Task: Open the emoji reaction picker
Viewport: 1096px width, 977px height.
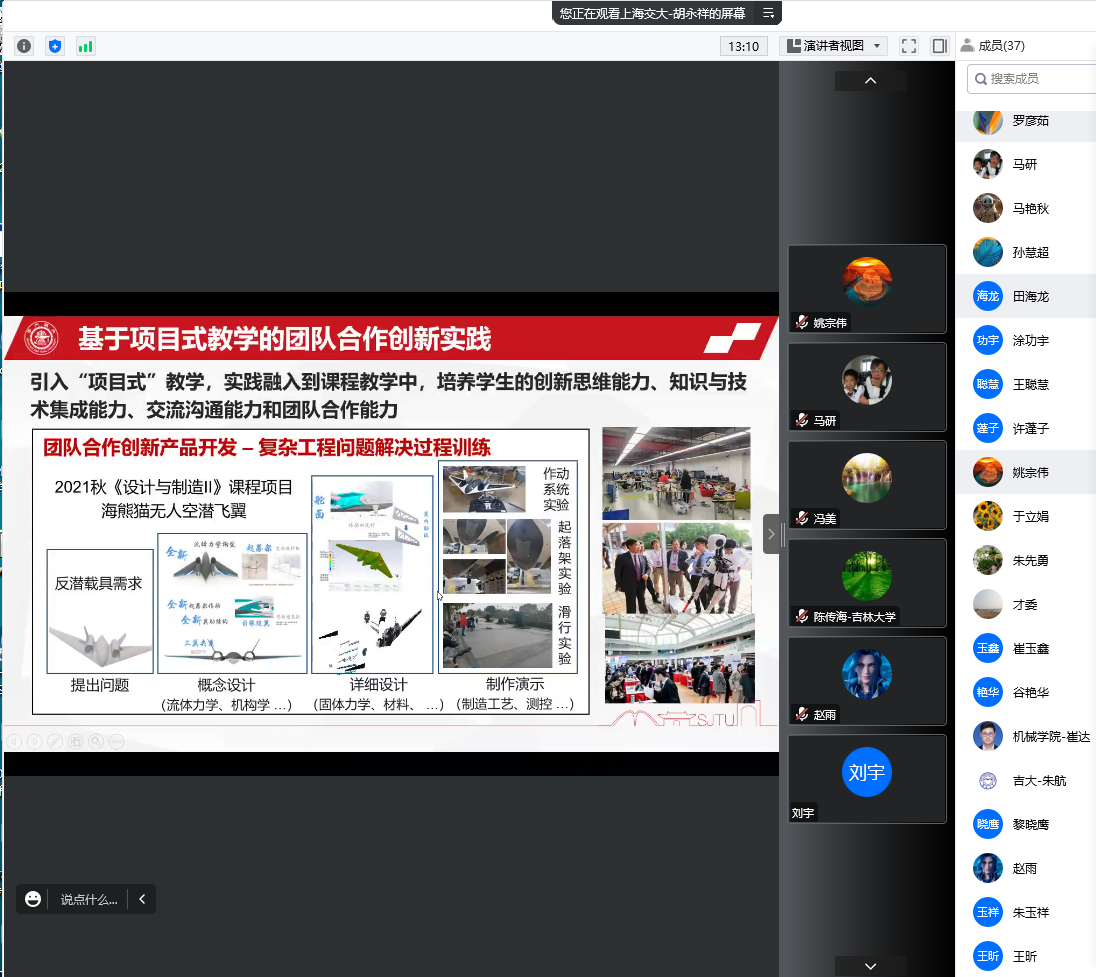Action: (x=34, y=899)
